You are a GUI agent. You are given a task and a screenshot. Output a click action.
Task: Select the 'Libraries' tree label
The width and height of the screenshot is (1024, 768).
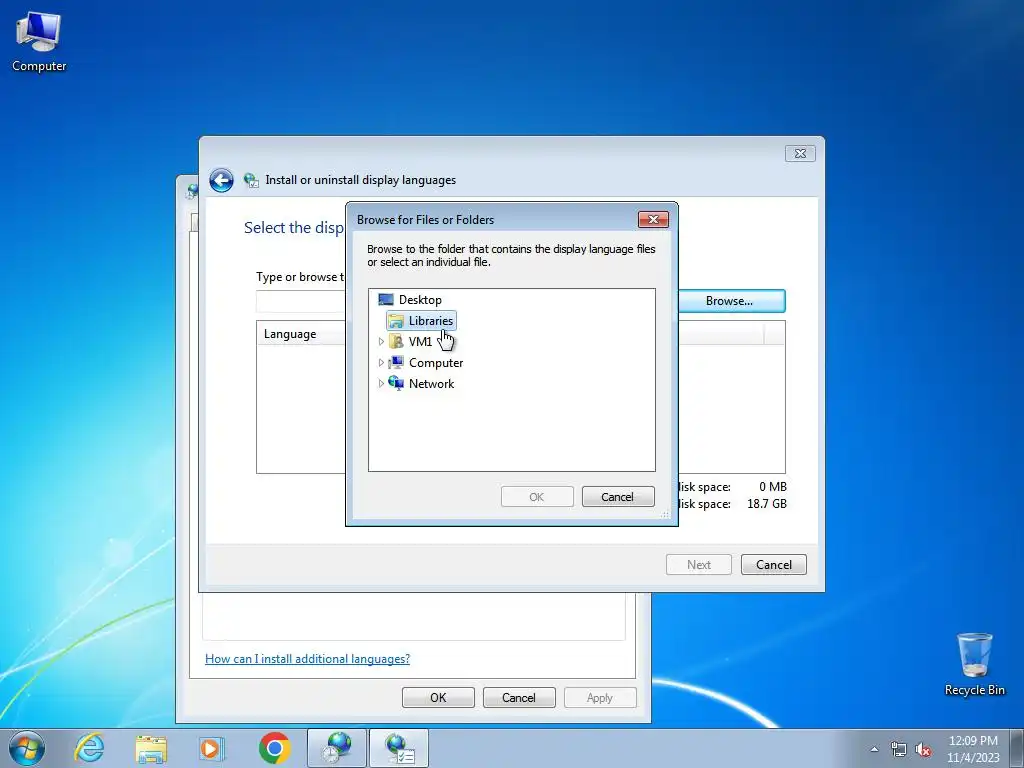point(430,321)
